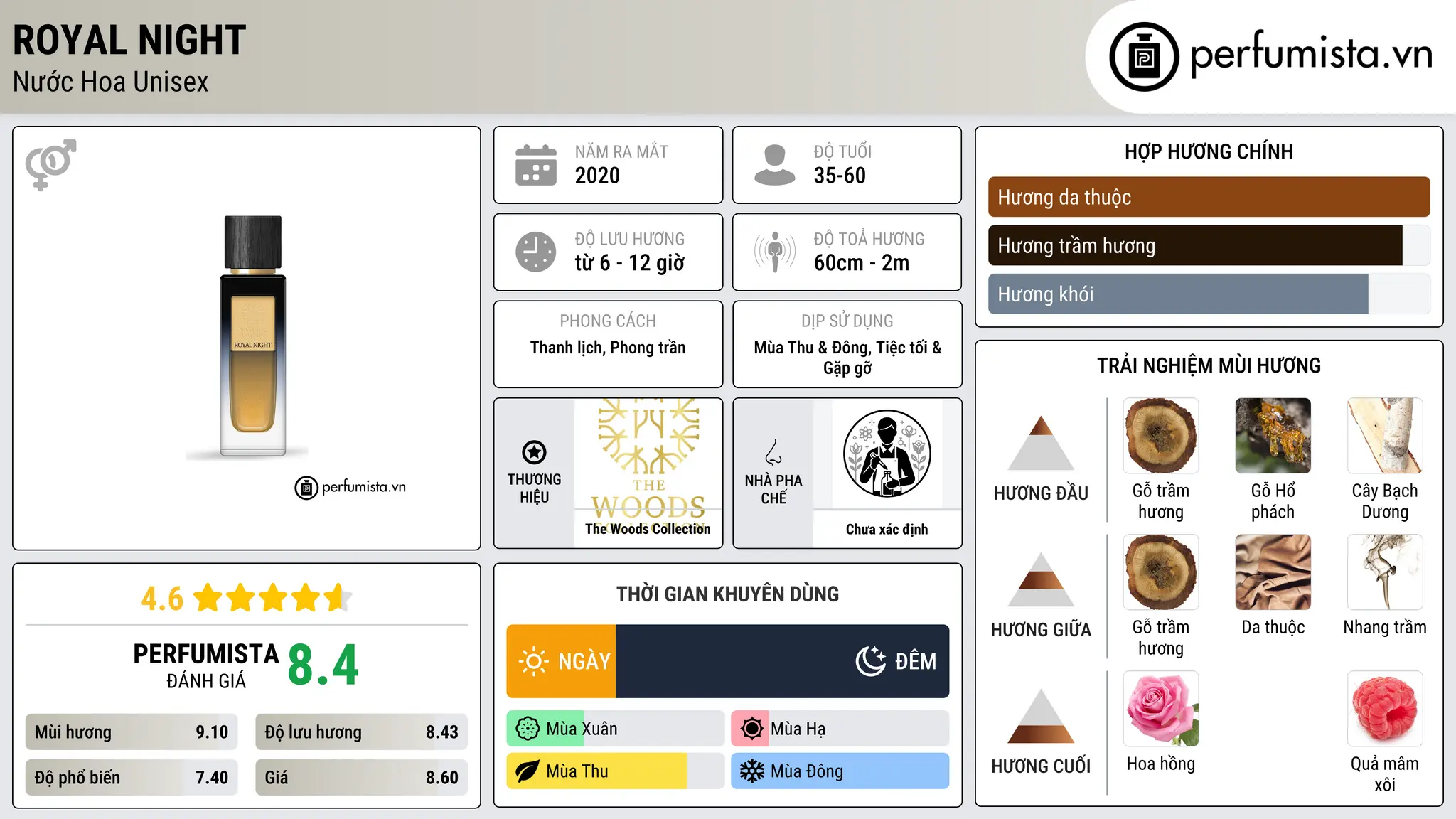Click the perfumista.vn site name in header
The width and height of the screenshot is (1456, 819).
tap(1312, 55)
